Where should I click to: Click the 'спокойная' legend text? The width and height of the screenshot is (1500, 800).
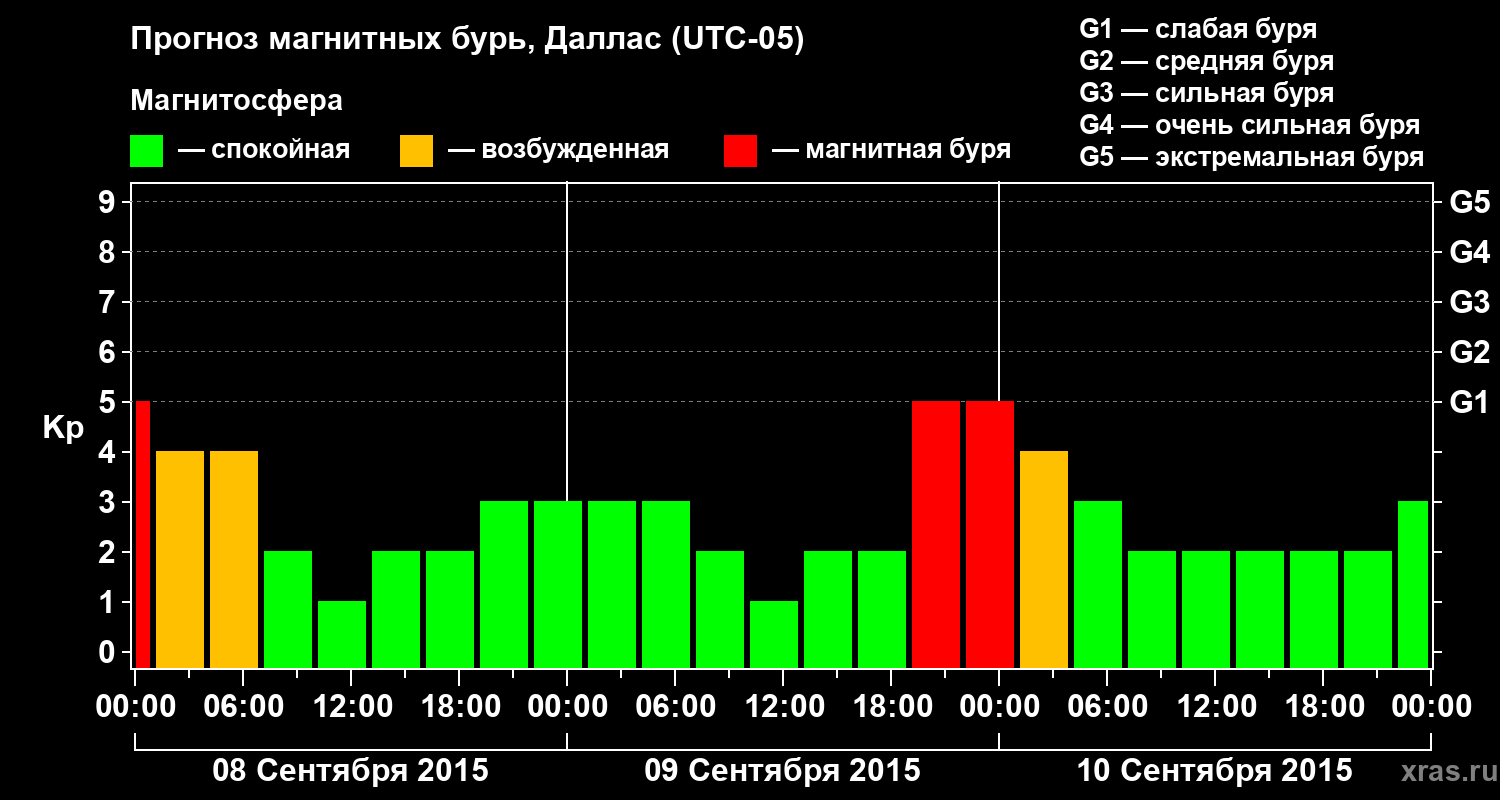point(280,151)
